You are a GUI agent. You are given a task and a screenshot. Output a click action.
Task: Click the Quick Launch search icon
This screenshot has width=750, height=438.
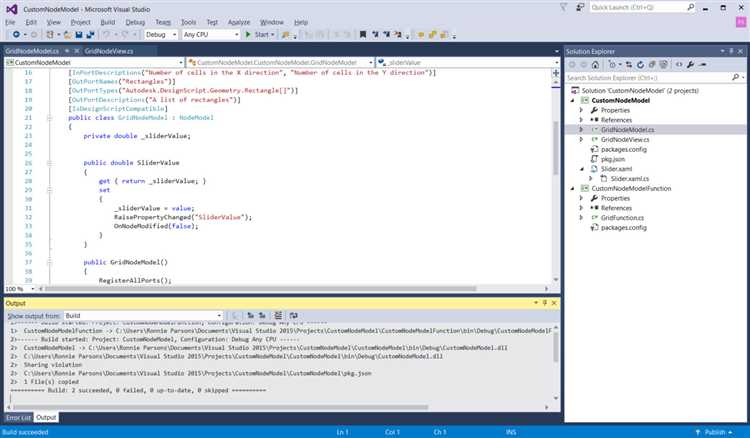(x=691, y=7)
